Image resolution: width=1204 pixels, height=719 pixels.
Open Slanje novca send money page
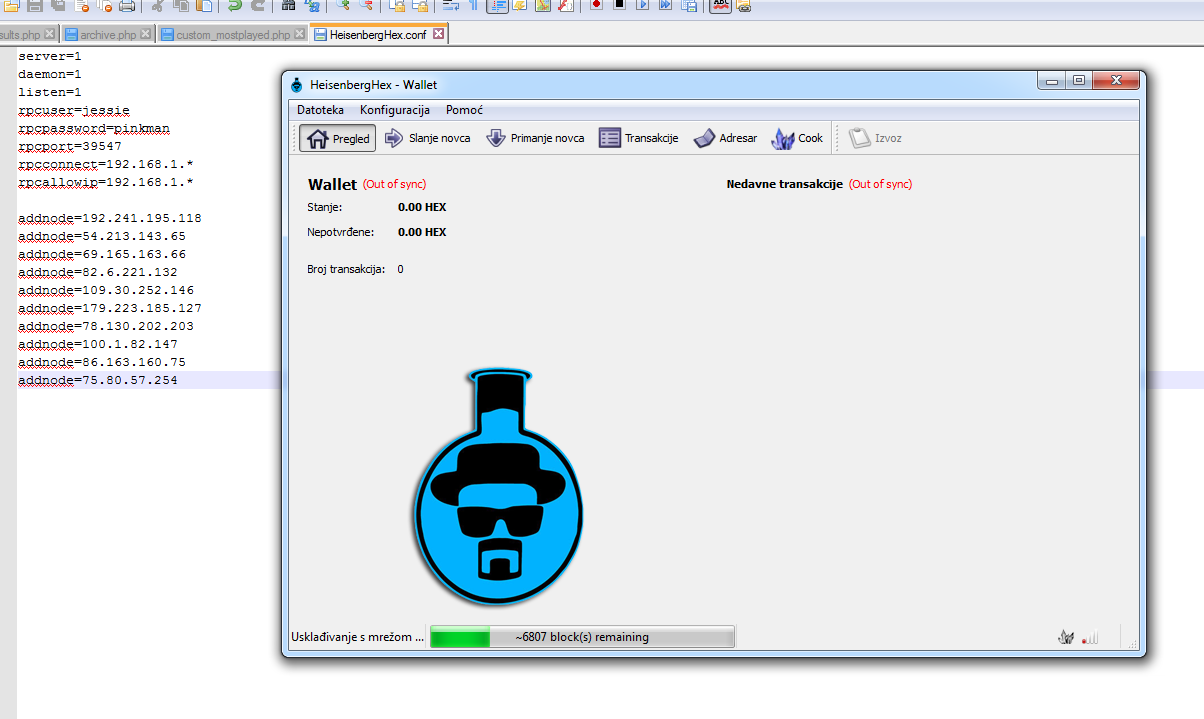click(x=427, y=138)
